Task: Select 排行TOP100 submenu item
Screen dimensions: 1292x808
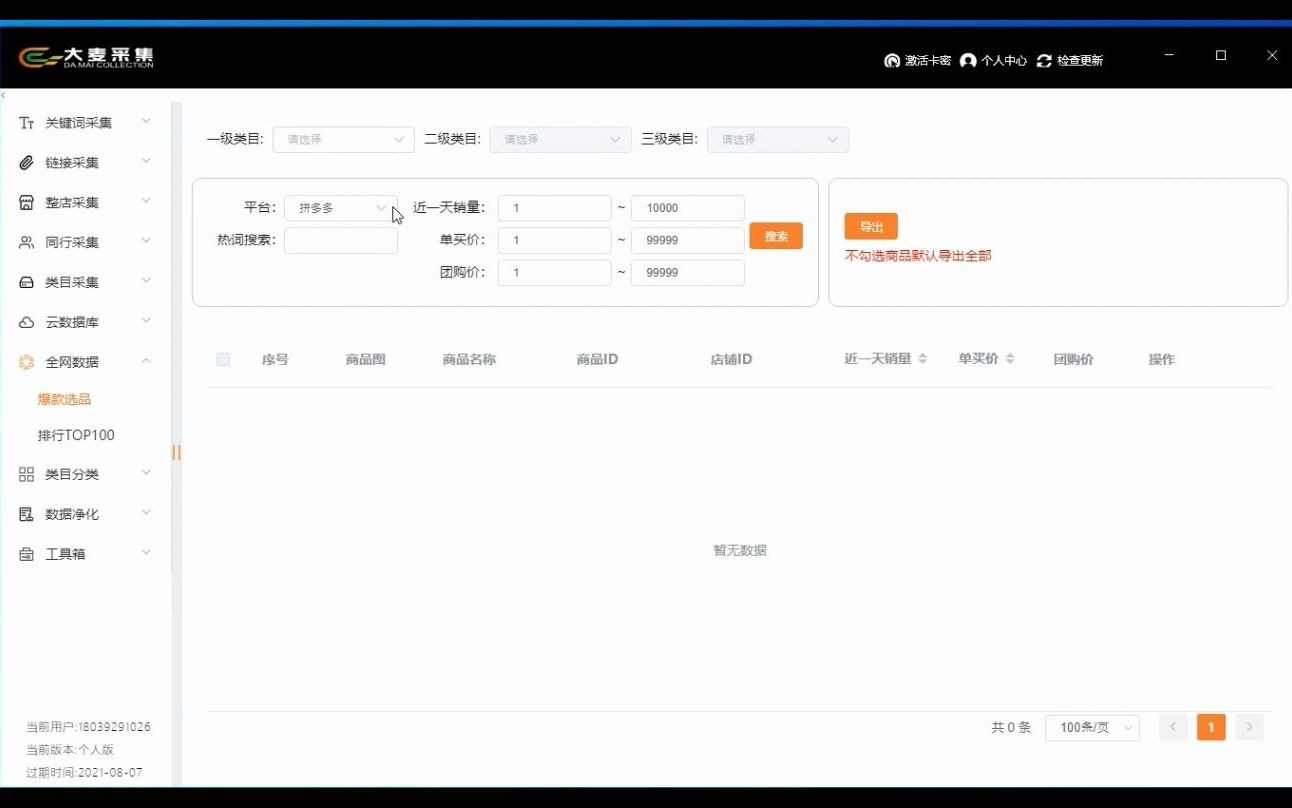Action: tap(76, 435)
